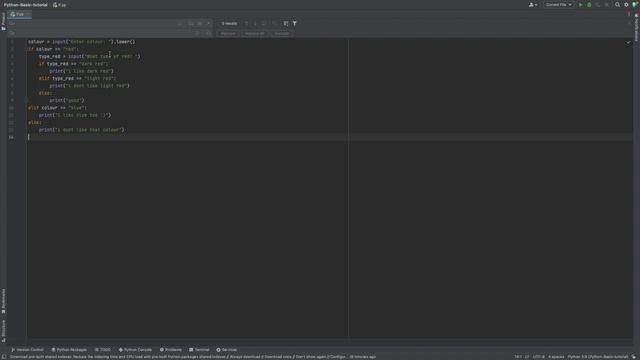The image size is (640, 360).
Task: Toggle Words option in the find bar
Action: point(200,24)
